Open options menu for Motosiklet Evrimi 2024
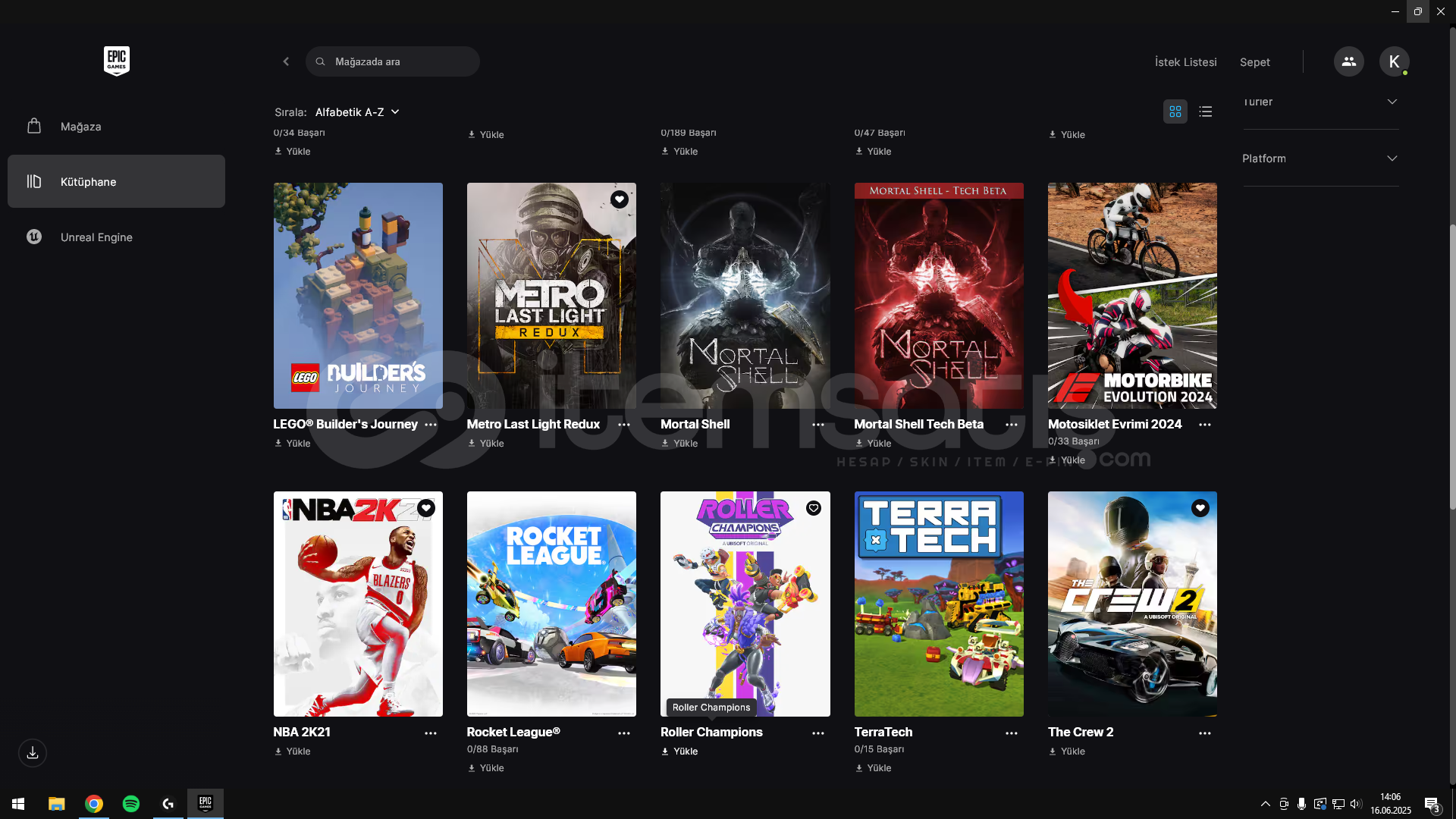 coord(1205,425)
